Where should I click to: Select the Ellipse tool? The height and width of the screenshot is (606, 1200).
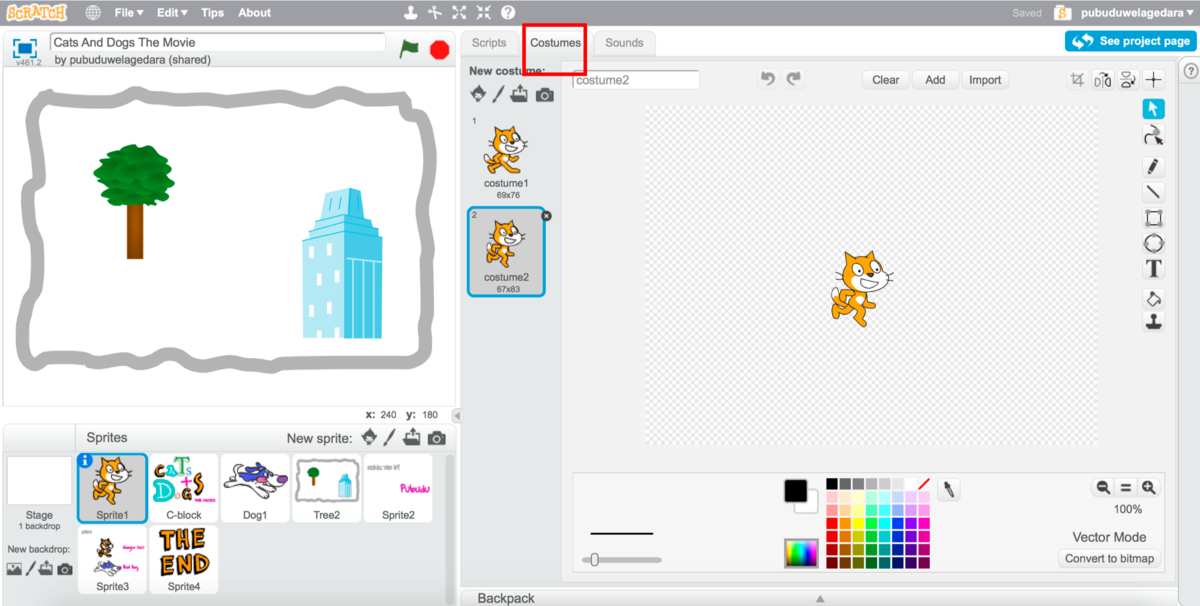coord(1153,243)
